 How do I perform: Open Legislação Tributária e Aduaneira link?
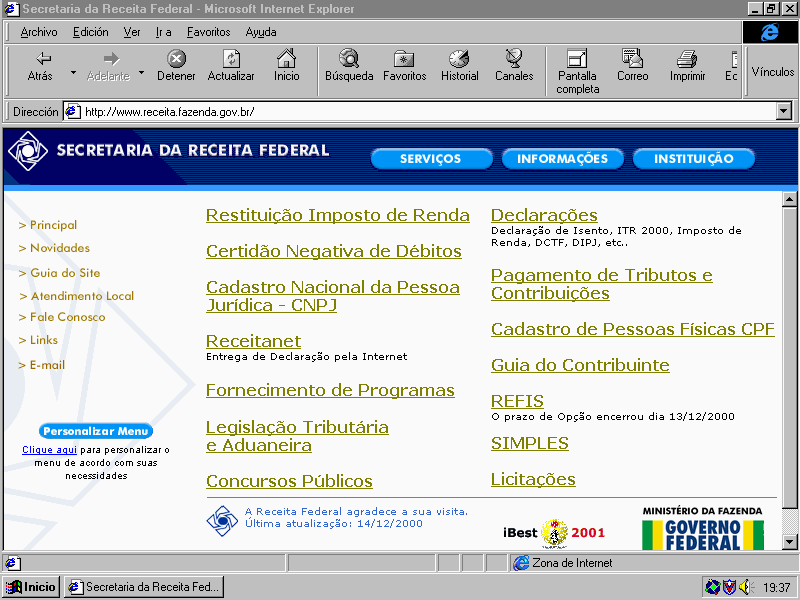pyautogui.click(x=297, y=436)
